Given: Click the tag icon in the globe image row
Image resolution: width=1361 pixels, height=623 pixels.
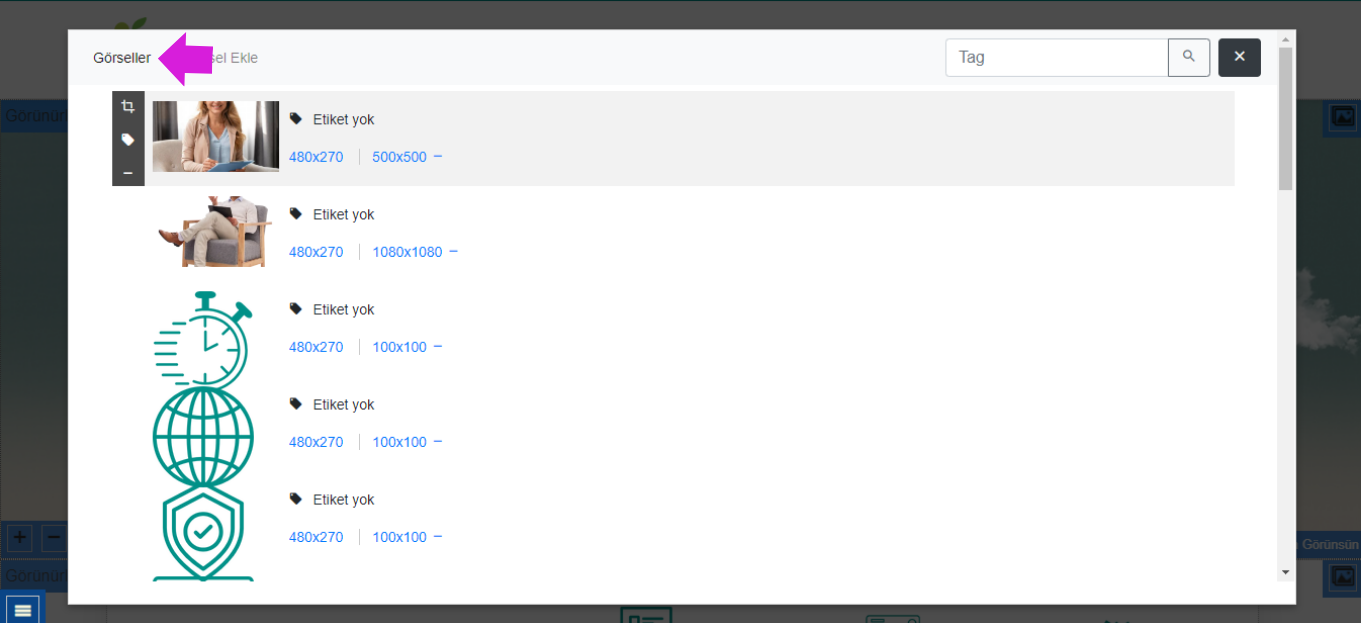Looking at the screenshot, I should click(296, 403).
